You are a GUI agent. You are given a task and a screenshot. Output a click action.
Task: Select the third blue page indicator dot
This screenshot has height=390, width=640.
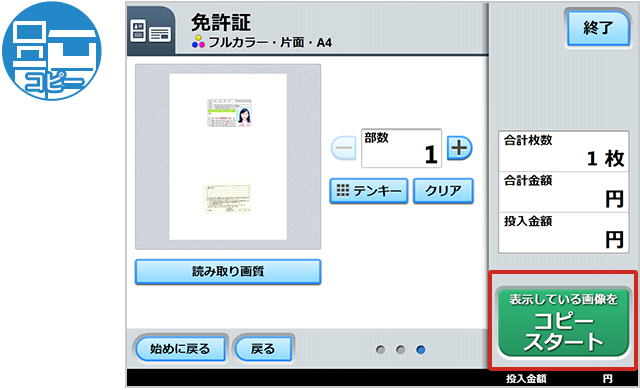click(421, 350)
